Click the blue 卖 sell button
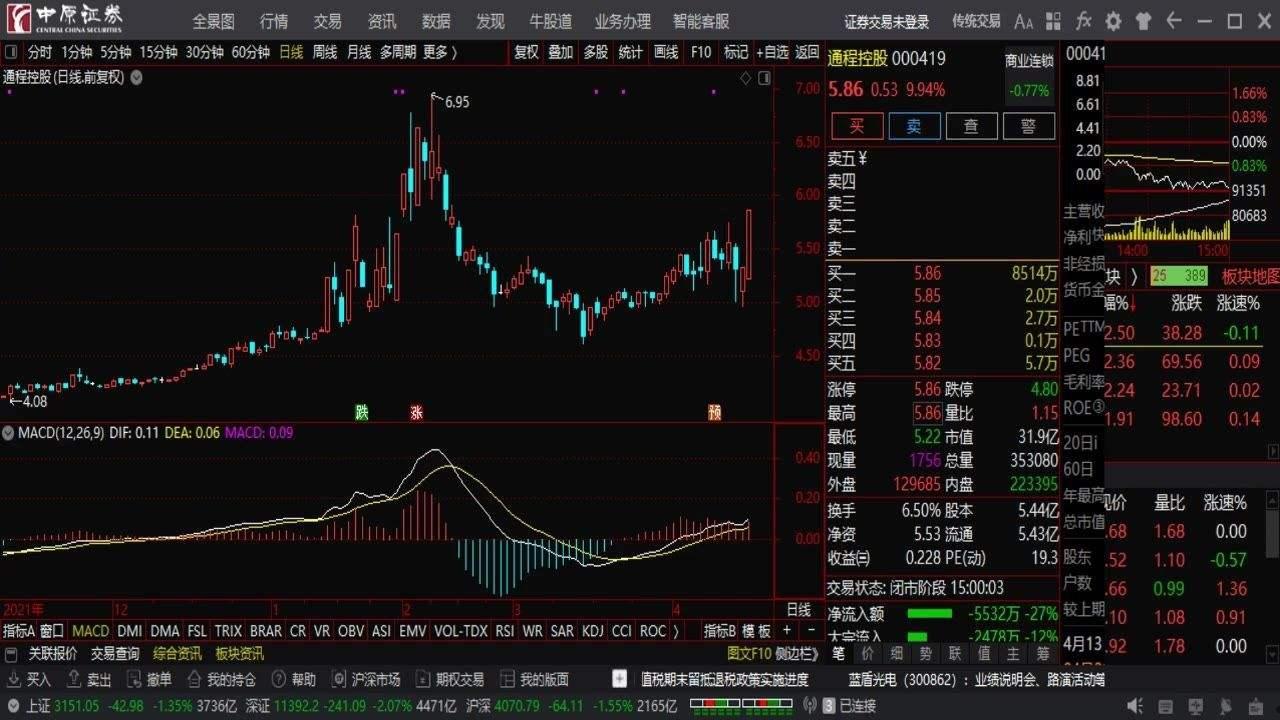Viewport: 1280px width, 720px height. tap(914, 125)
